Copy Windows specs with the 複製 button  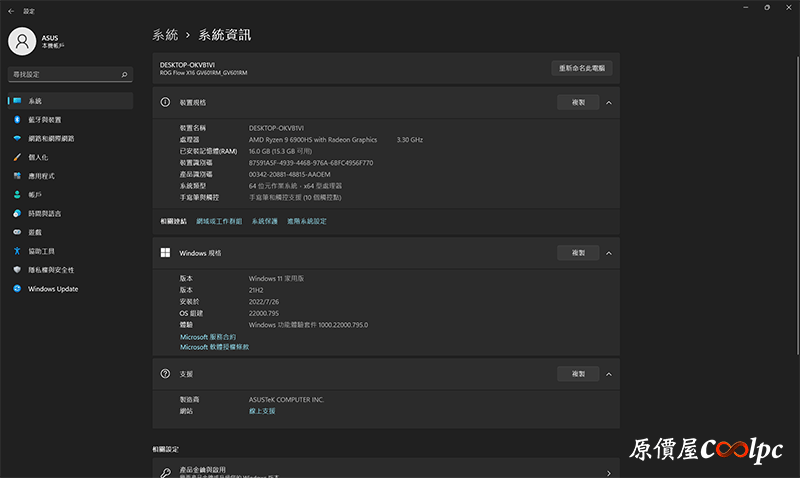(x=578, y=253)
